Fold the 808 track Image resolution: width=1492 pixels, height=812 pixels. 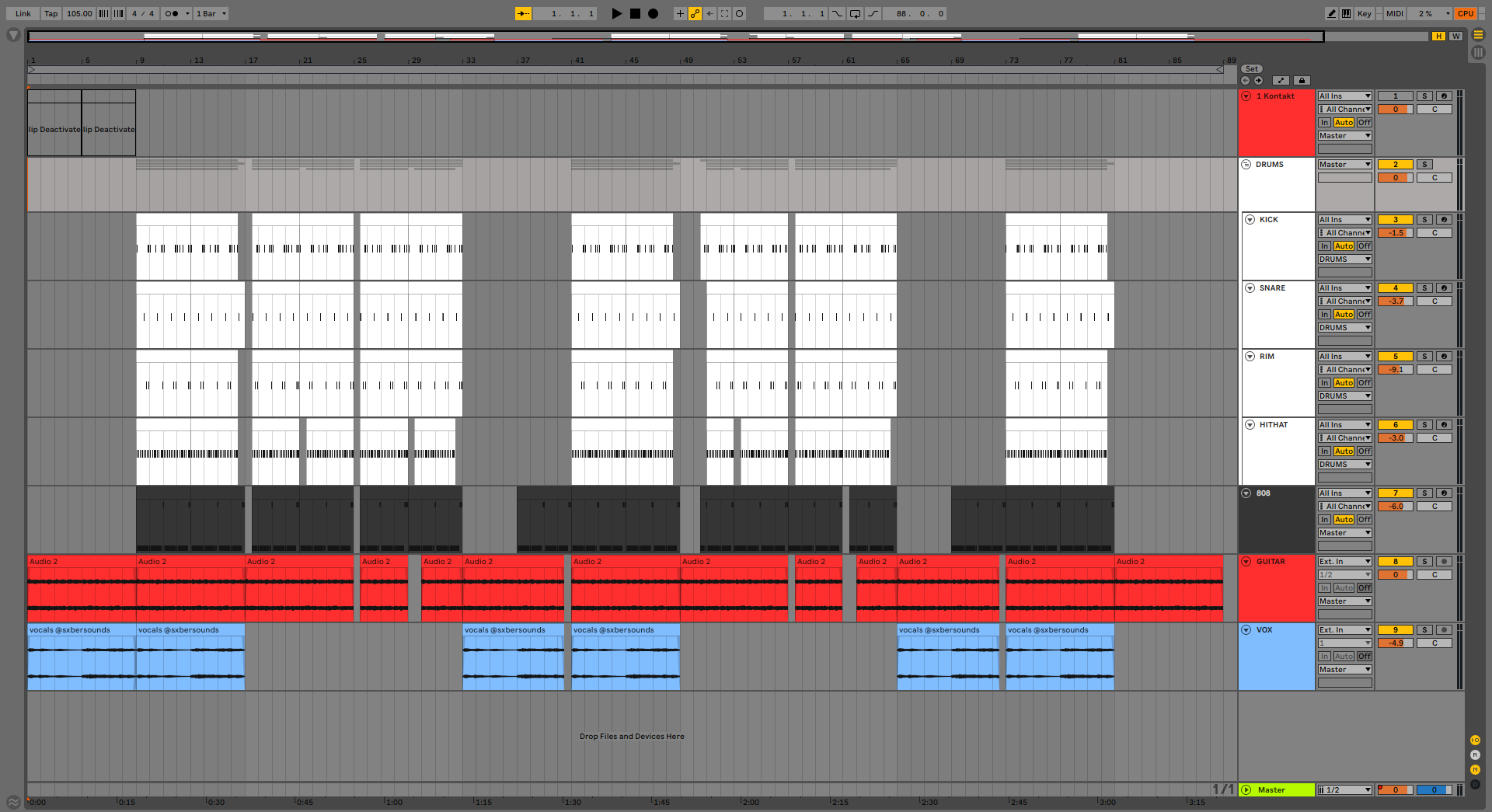[1246, 493]
